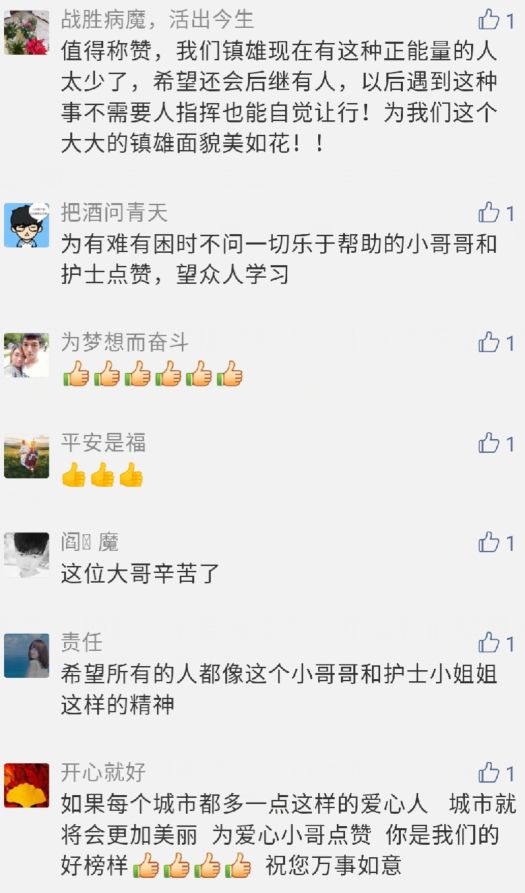The image size is (525, 893).
Task: Like the comment by 开心就好
Action: [x=489, y=773]
